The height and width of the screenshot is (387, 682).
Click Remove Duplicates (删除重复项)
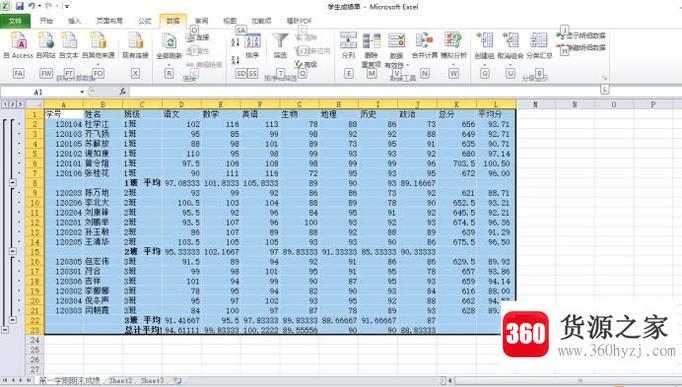point(371,49)
